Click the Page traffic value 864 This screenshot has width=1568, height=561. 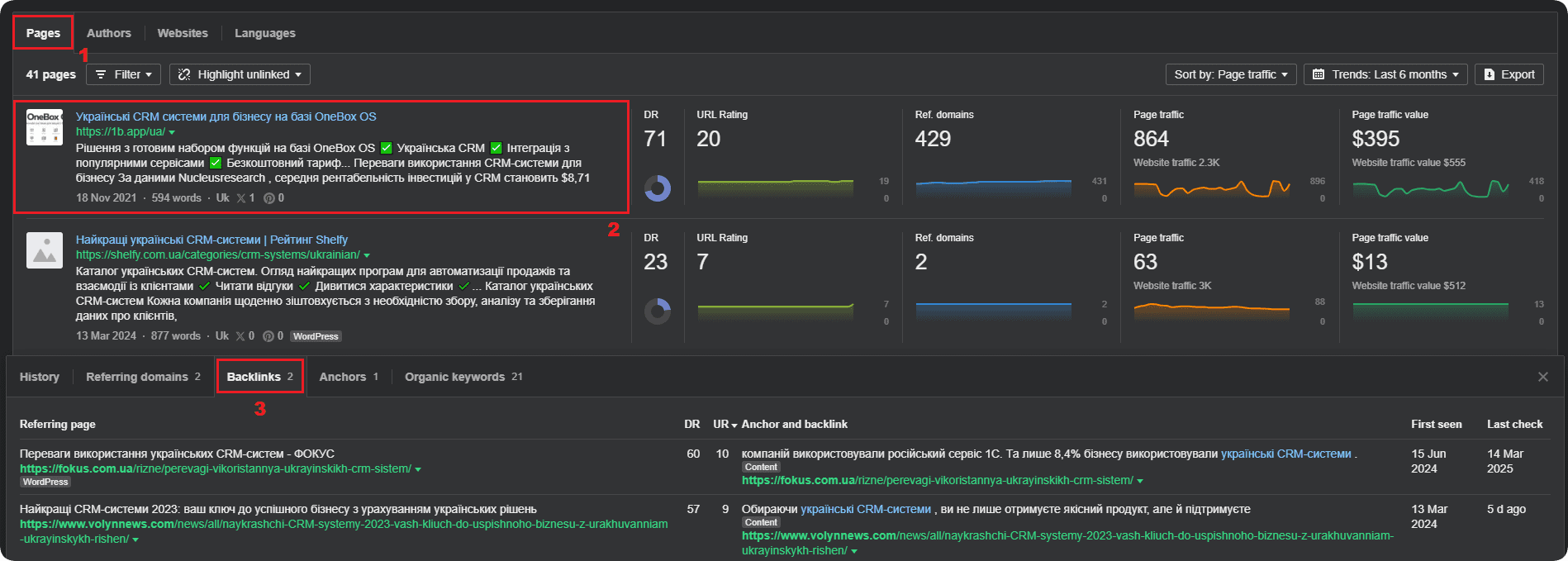point(1151,139)
